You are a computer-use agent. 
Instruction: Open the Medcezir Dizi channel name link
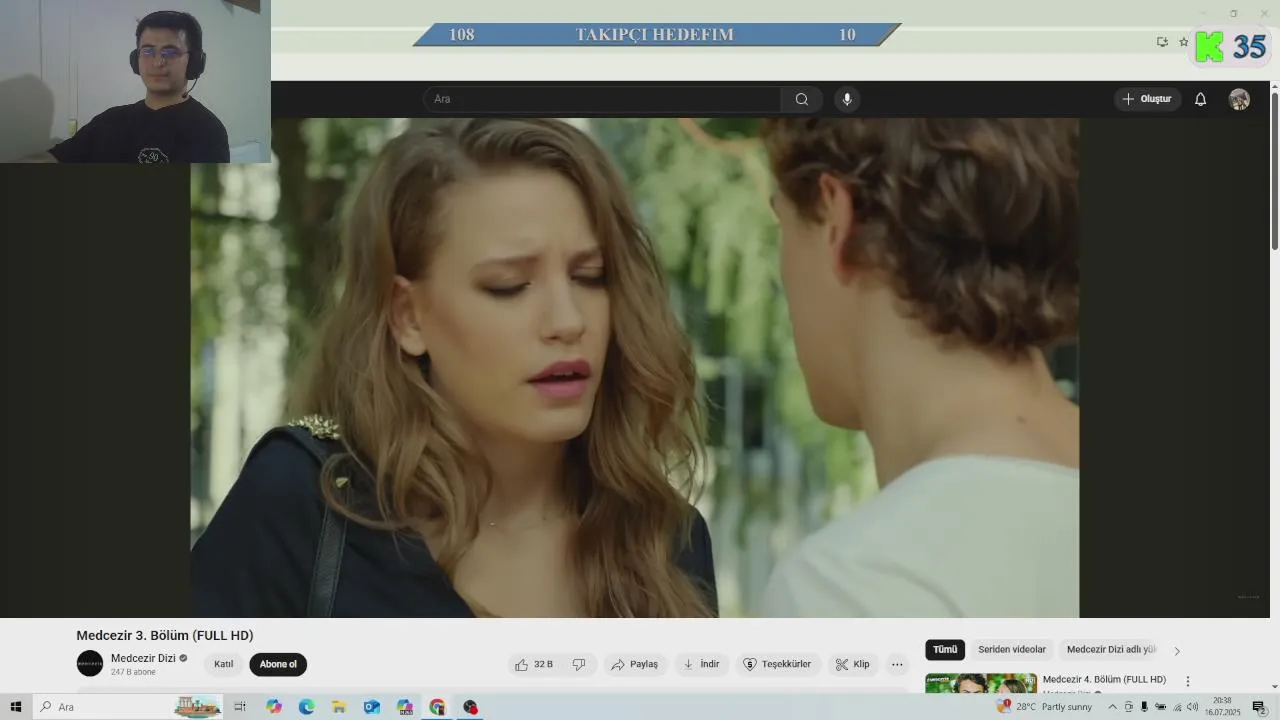point(143,658)
